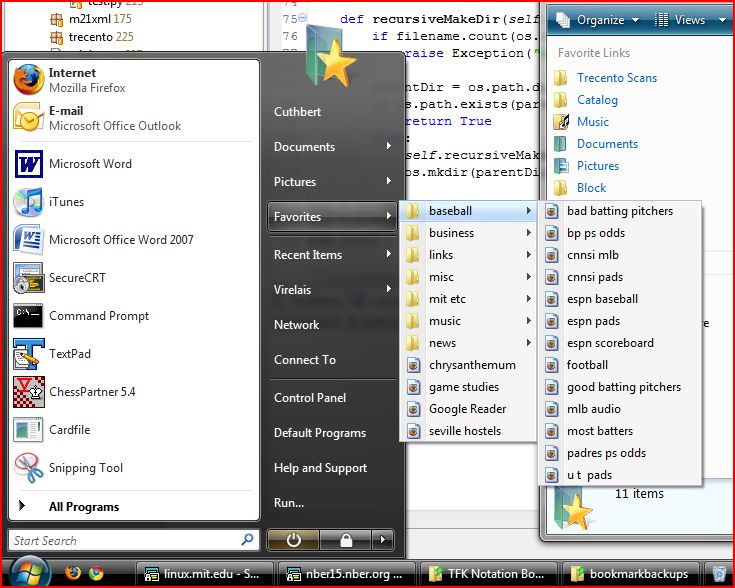The width and height of the screenshot is (735, 588).
Task: Select Connect To in Start menu
Action: (305, 360)
